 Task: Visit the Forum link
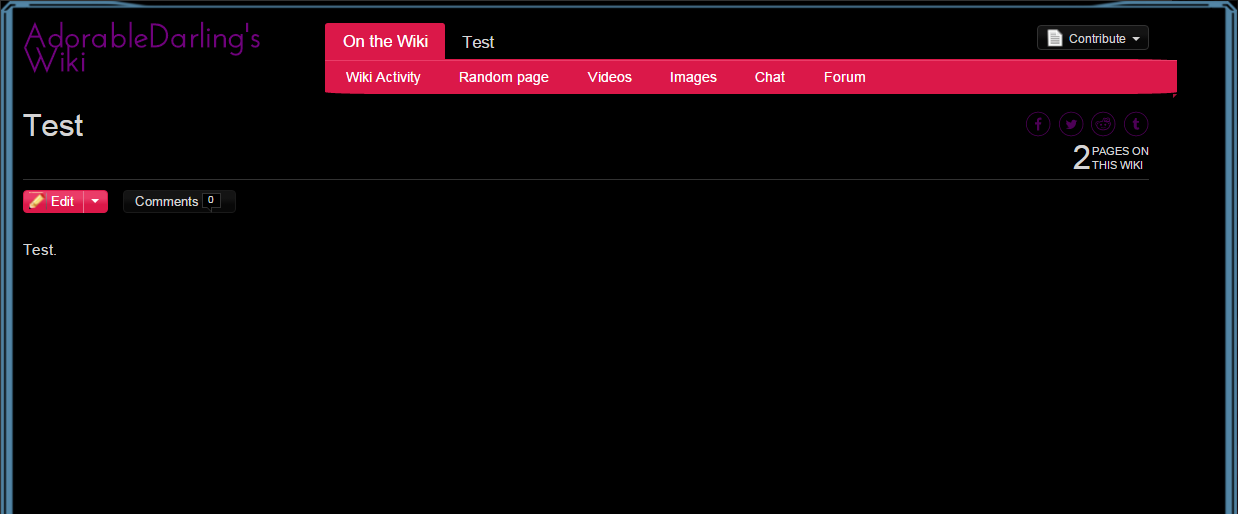(x=845, y=77)
